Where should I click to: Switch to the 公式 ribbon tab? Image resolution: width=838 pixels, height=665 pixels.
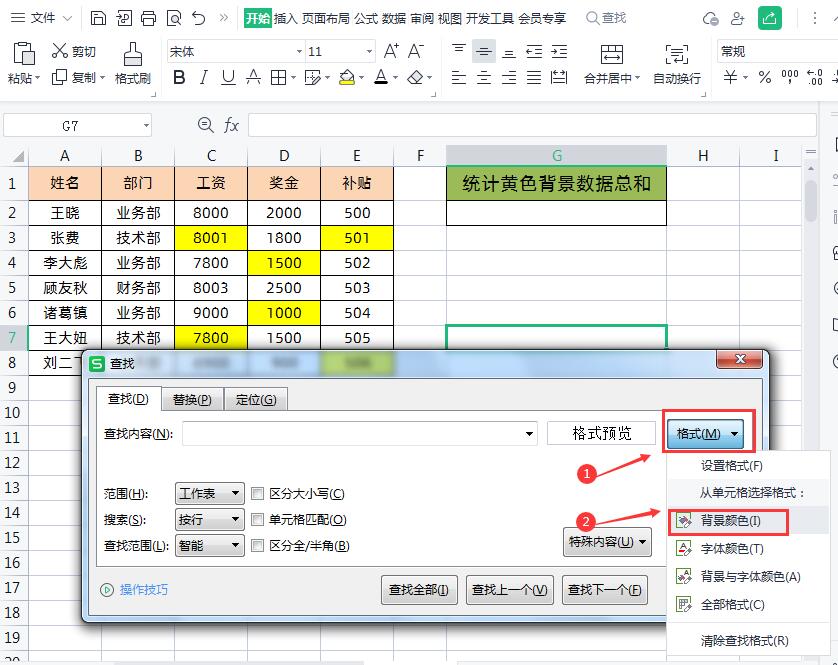click(x=366, y=18)
